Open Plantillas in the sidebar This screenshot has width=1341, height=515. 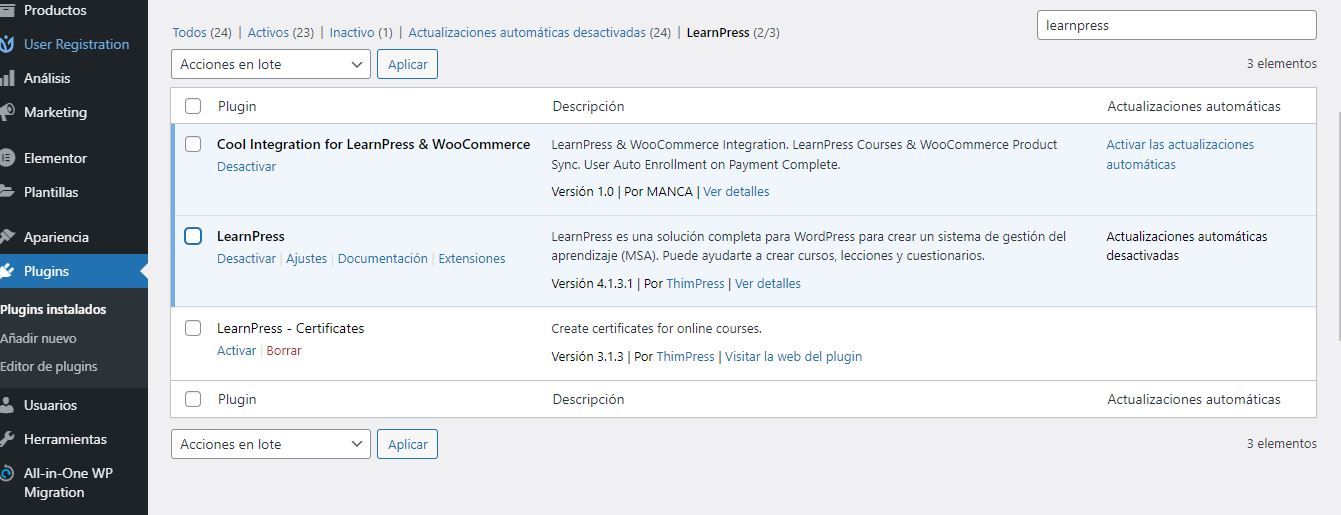click(x=51, y=192)
